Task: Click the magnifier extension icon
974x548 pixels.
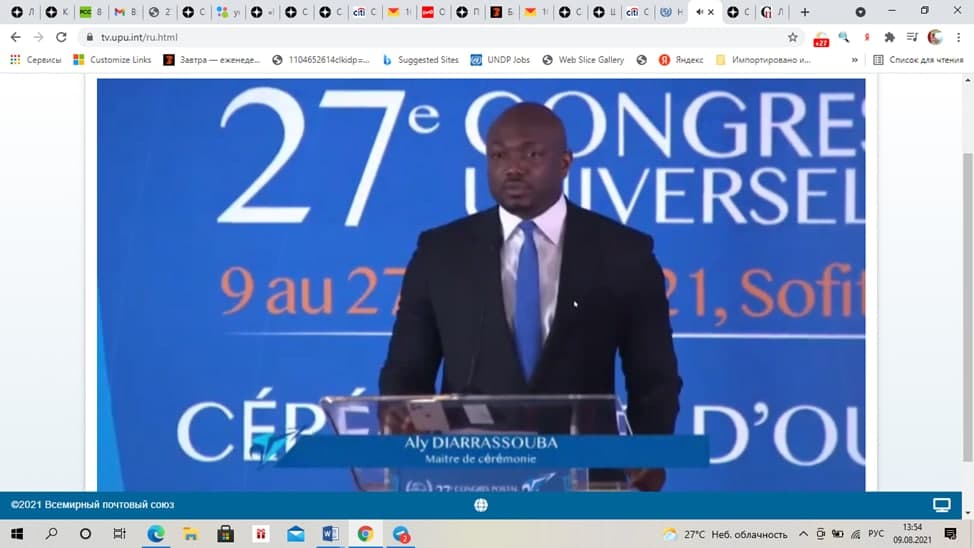Action: (x=844, y=37)
